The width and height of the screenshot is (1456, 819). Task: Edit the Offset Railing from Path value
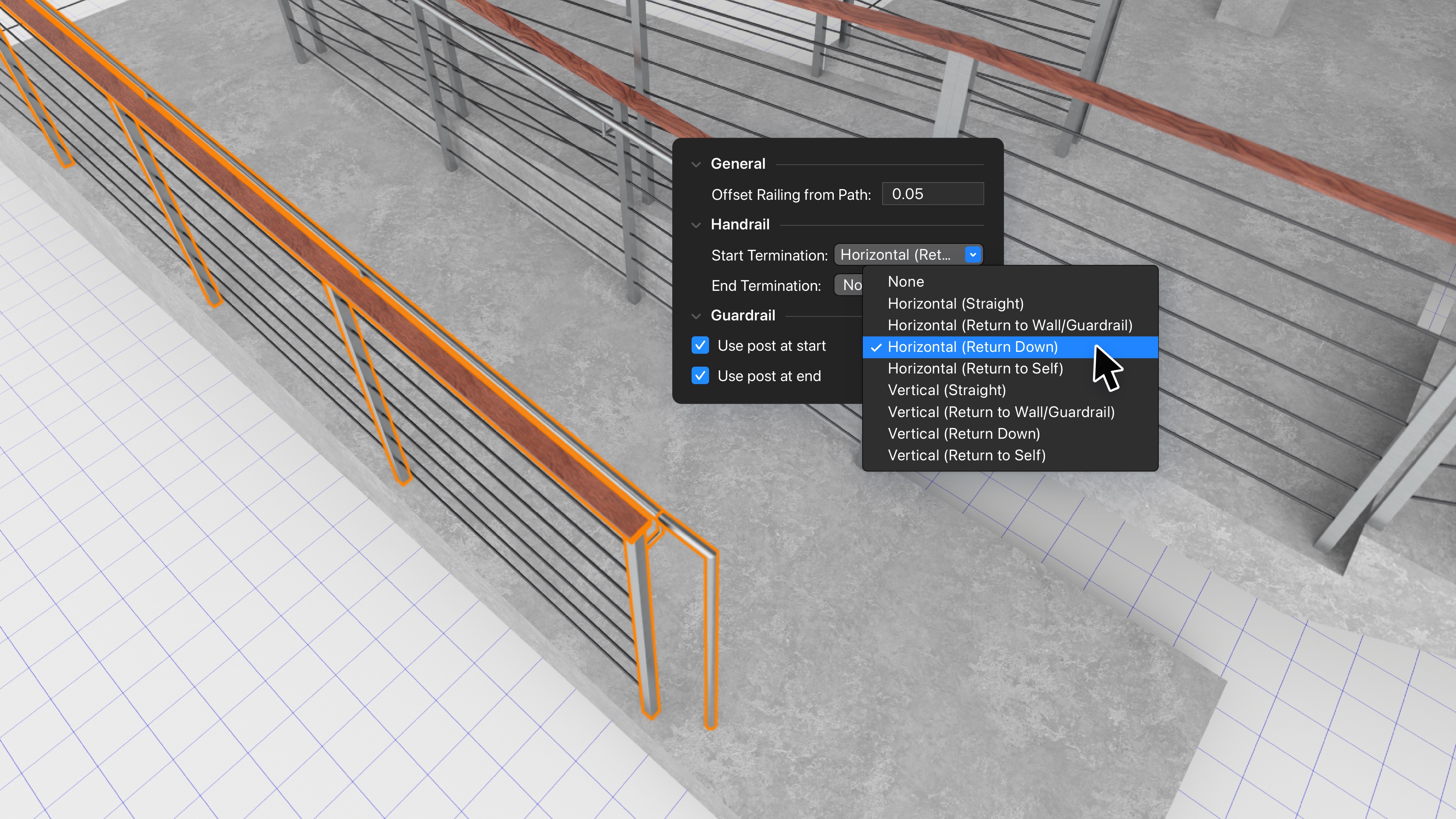click(932, 194)
